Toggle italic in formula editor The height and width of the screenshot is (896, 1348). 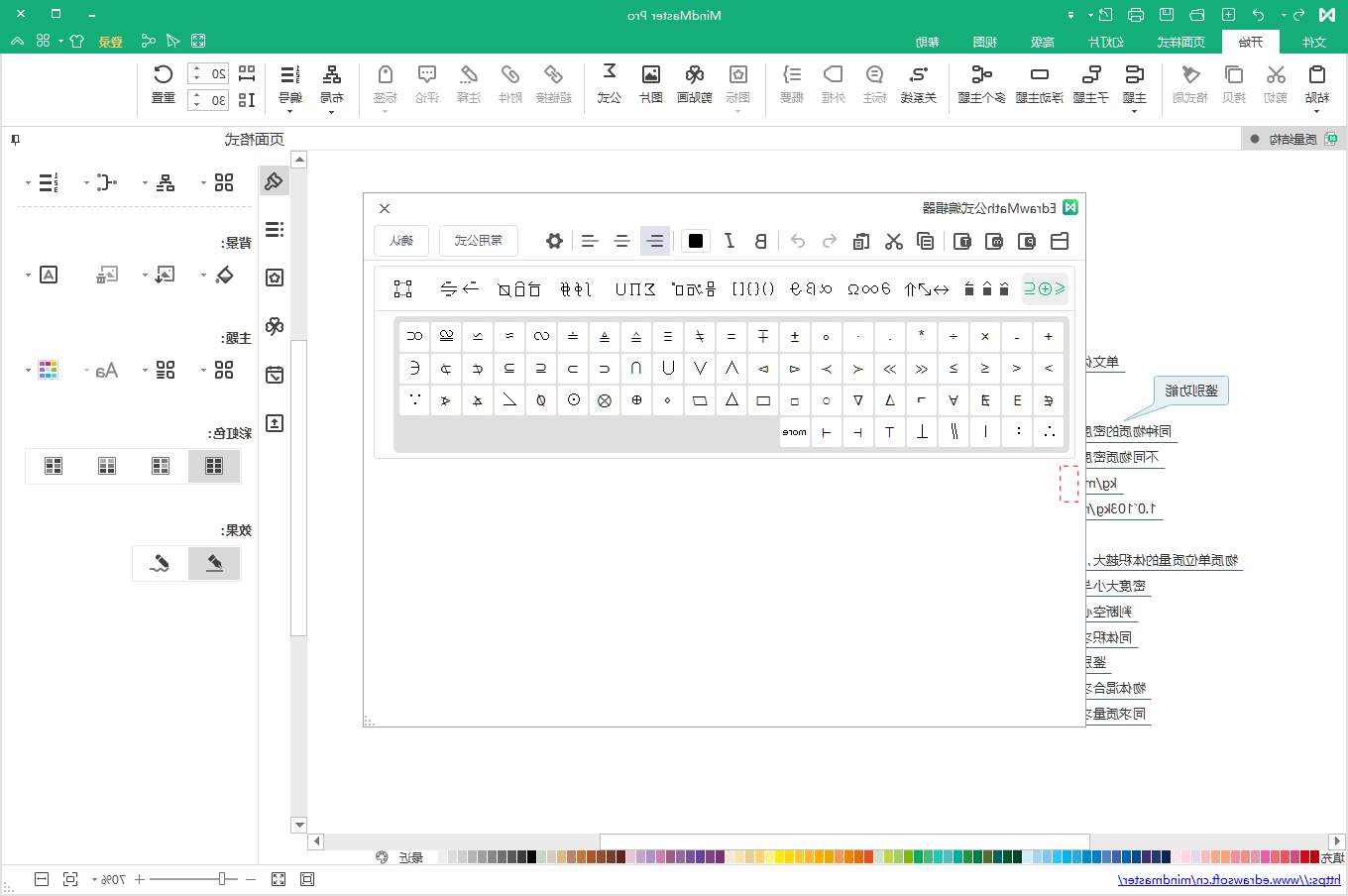coord(730,241)
